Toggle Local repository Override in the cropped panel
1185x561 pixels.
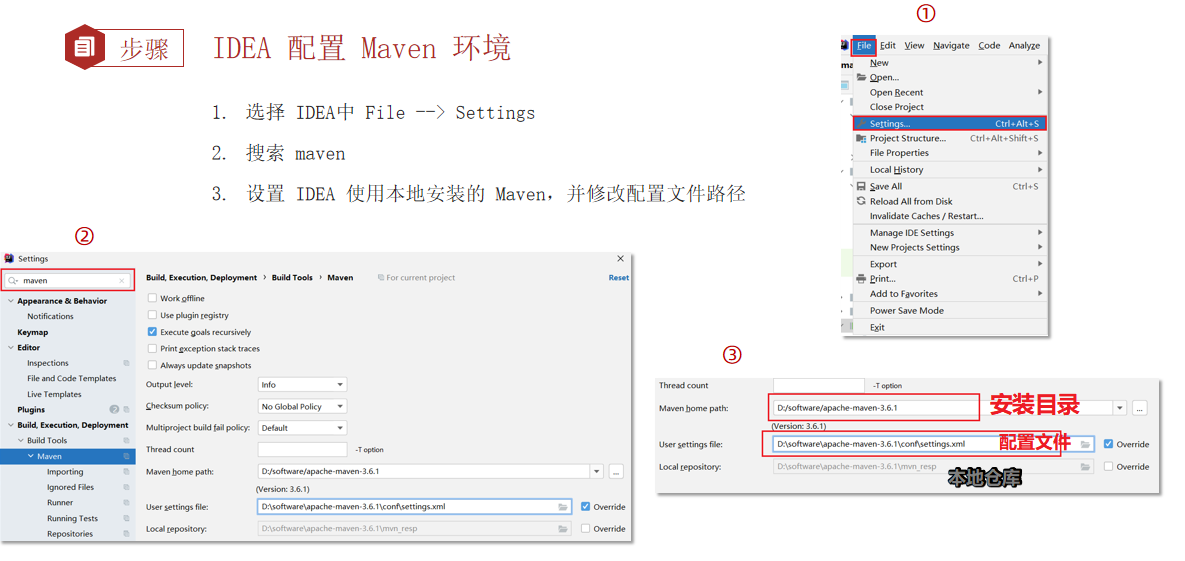click(1109, 466)
